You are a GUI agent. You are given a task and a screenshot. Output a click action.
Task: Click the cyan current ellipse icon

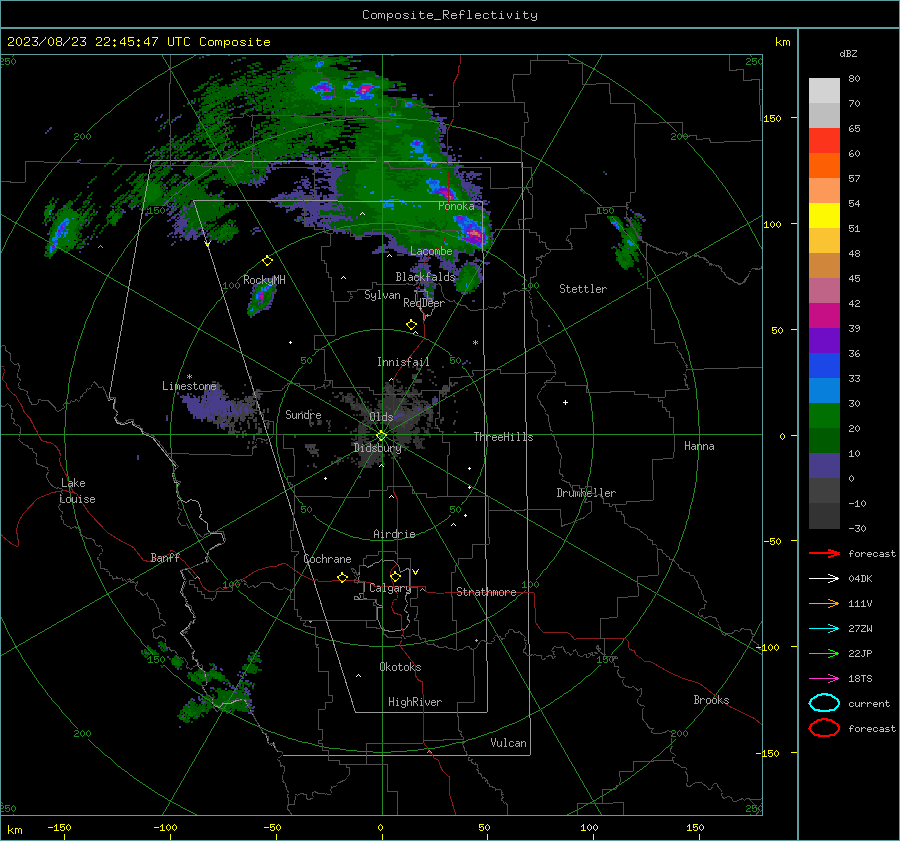point(824,703)
